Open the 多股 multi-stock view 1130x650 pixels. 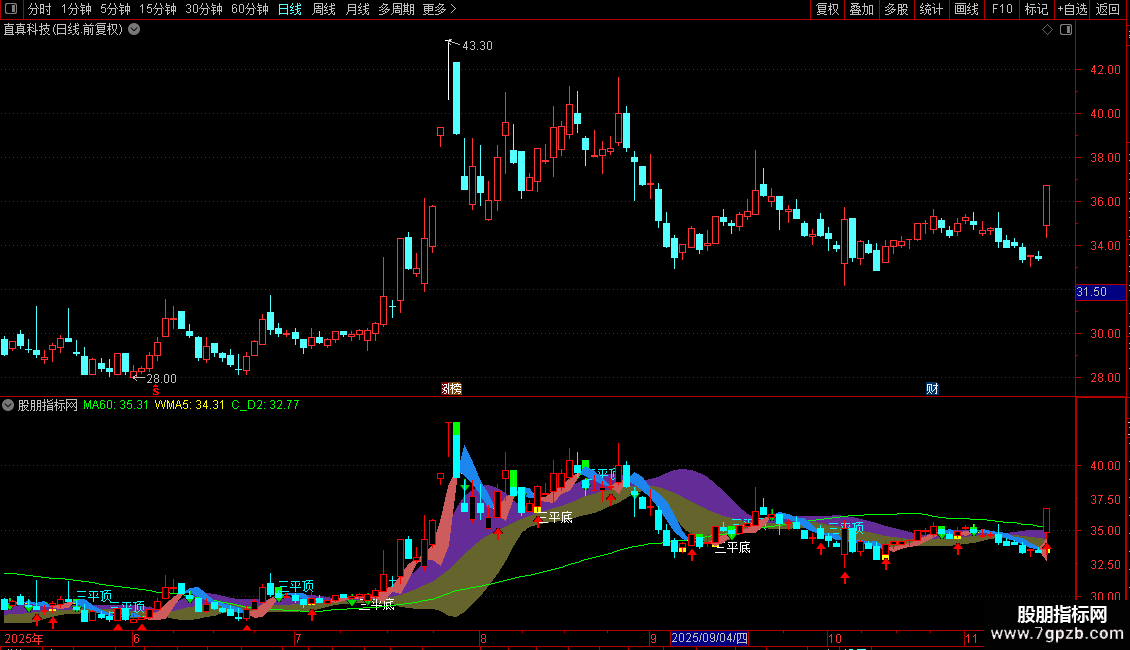pyautogui.click(x=897, y=9)
